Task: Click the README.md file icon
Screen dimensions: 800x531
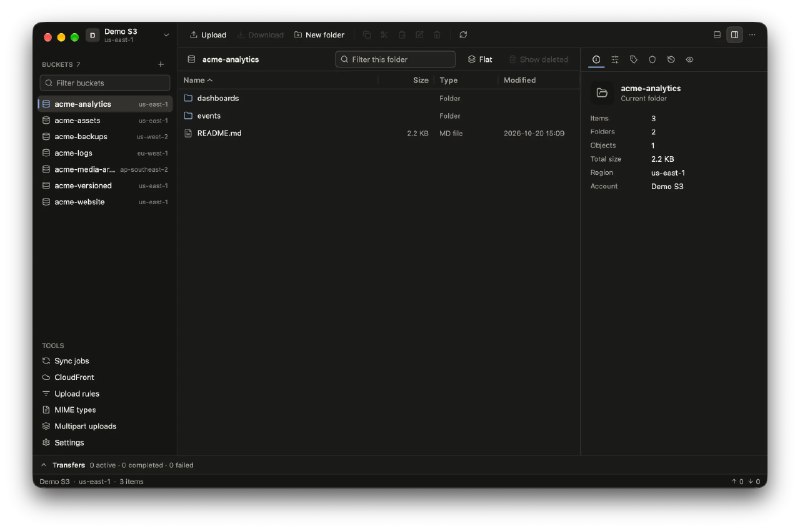Action: pos(188,133)
